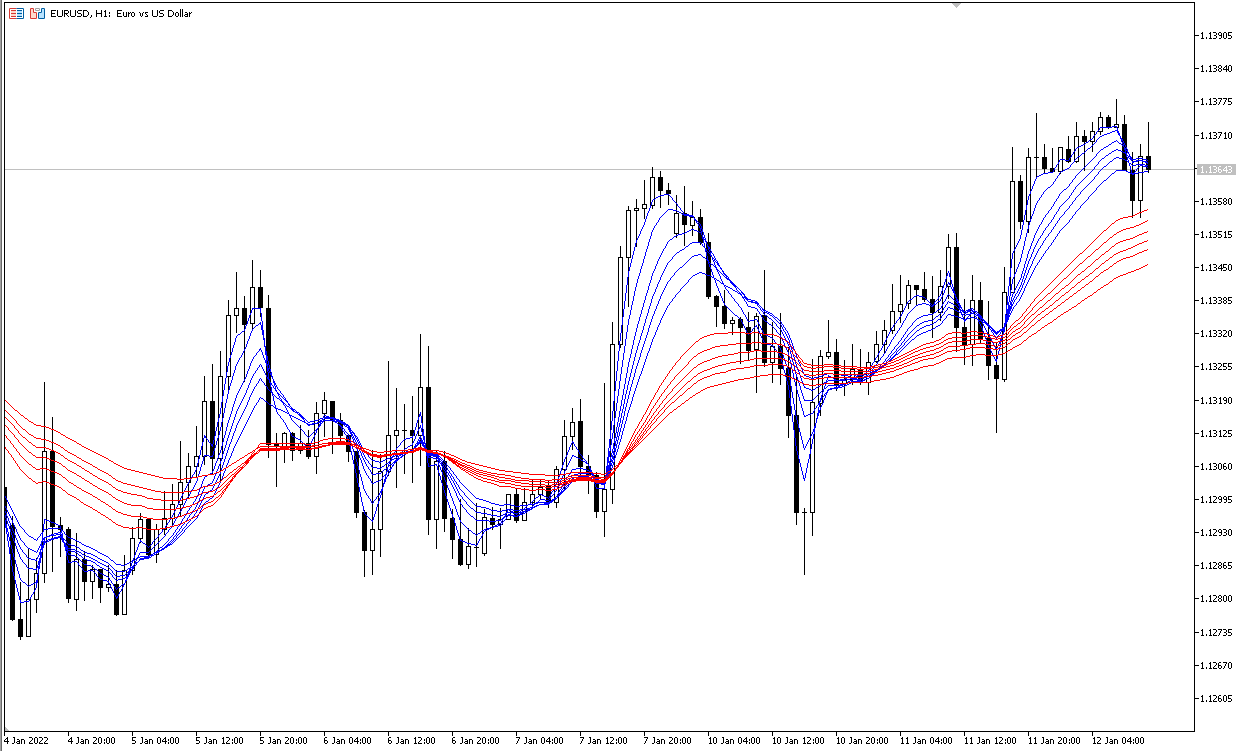Select the 11 Jan 20:00 time label
1246x751 pixels.
tap(1052, 741)
